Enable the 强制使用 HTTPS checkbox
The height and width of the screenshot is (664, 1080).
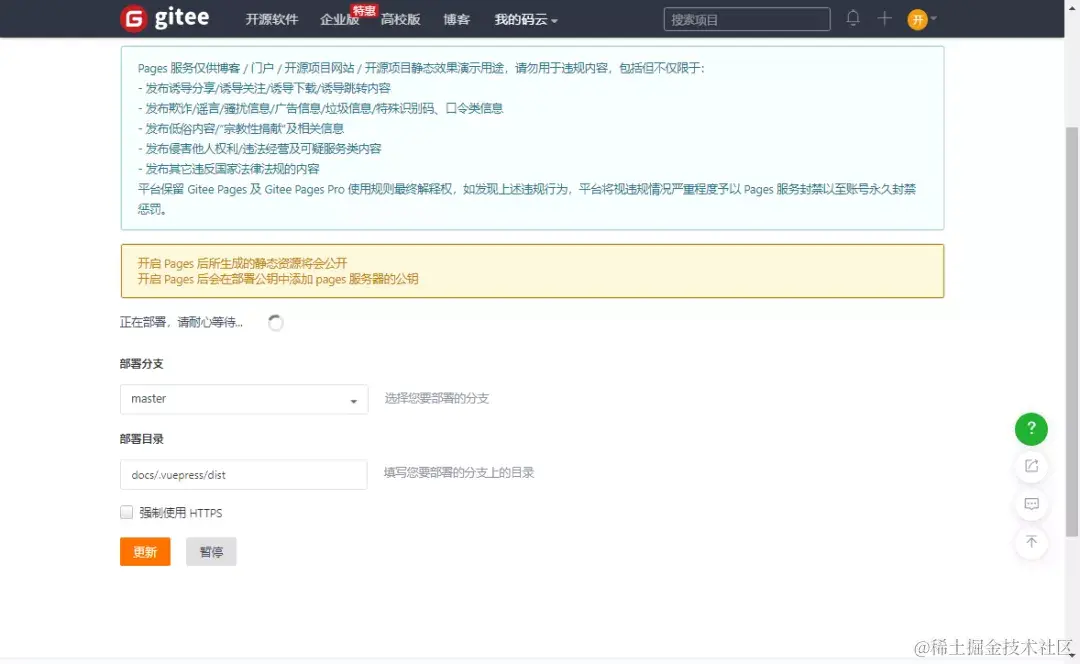(x=126, y=512)
